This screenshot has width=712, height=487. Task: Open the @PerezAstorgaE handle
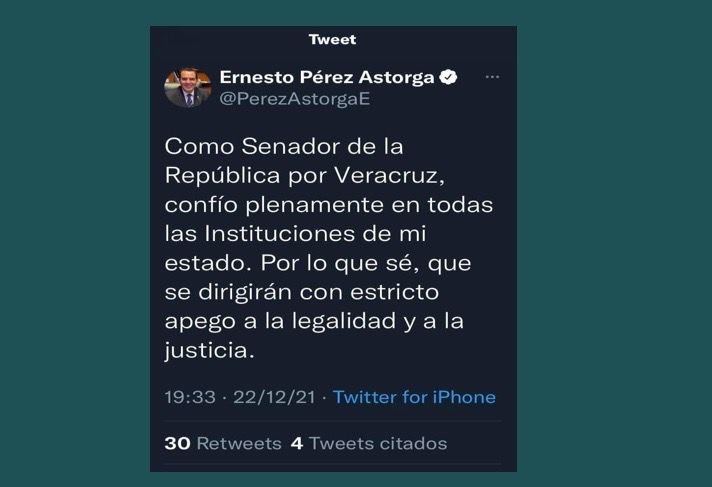click(295, 99)
